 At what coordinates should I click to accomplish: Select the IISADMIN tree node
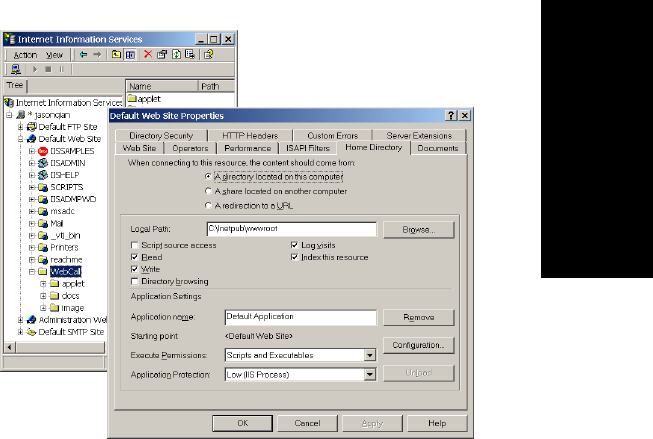pos(67,163)
